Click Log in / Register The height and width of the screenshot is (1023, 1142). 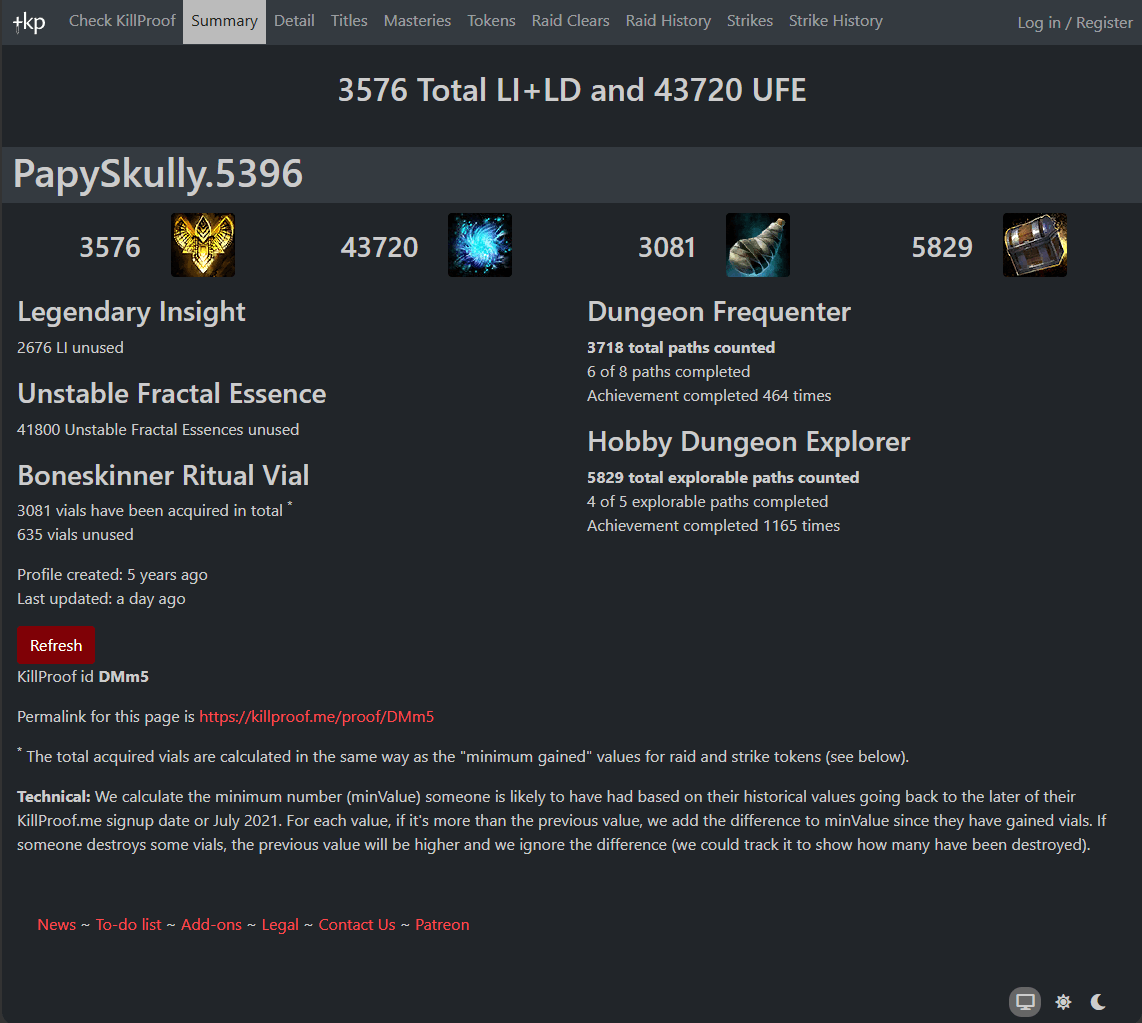tap(1074, 23)
